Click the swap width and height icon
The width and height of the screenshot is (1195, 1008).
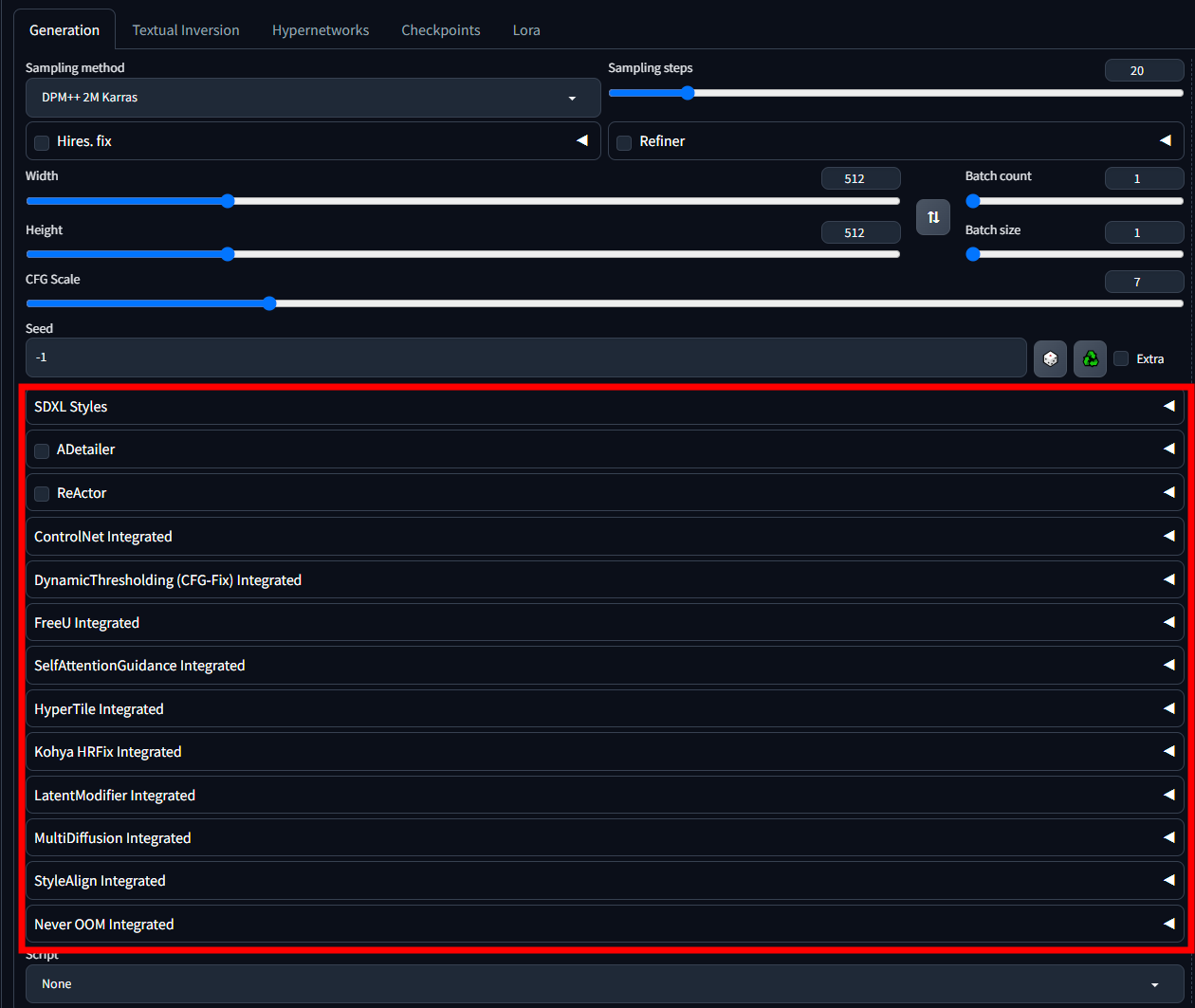[x=932, y=217]
